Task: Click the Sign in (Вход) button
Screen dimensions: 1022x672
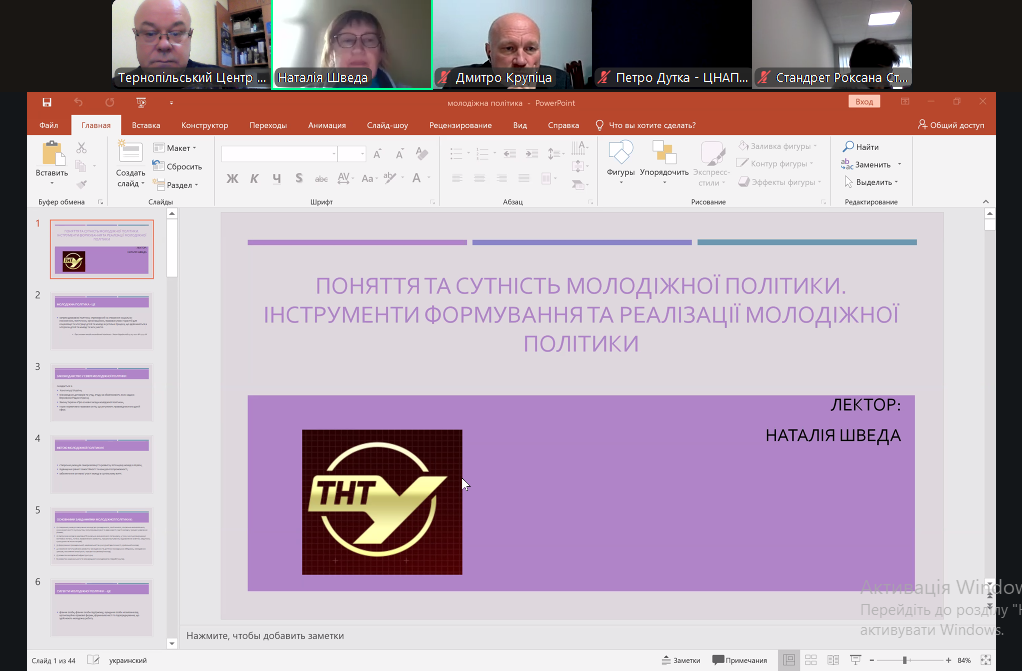Action: coord(864,102)
